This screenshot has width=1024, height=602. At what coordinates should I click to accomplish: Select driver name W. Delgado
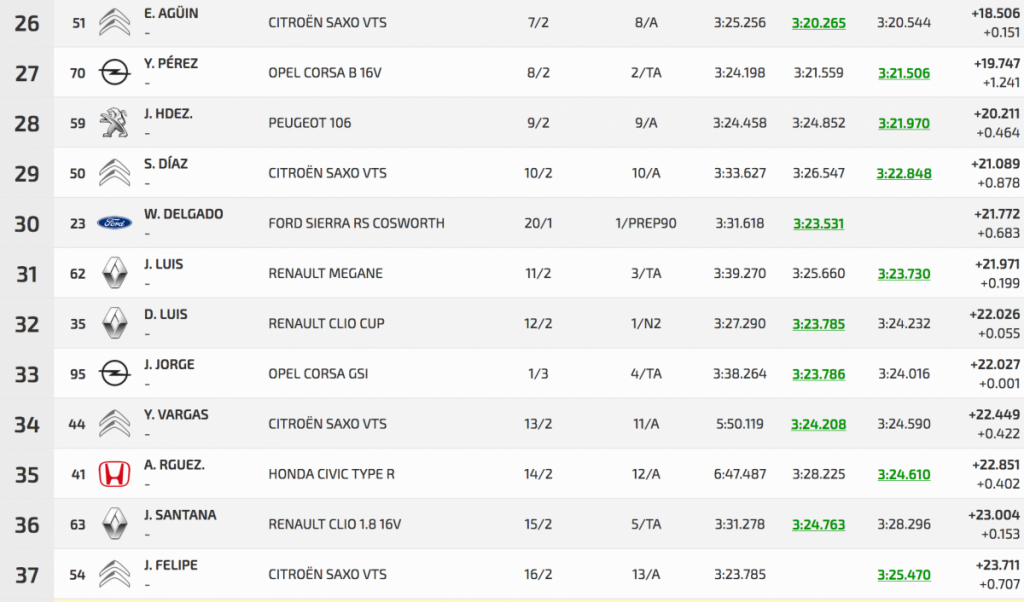pos(183,214)
